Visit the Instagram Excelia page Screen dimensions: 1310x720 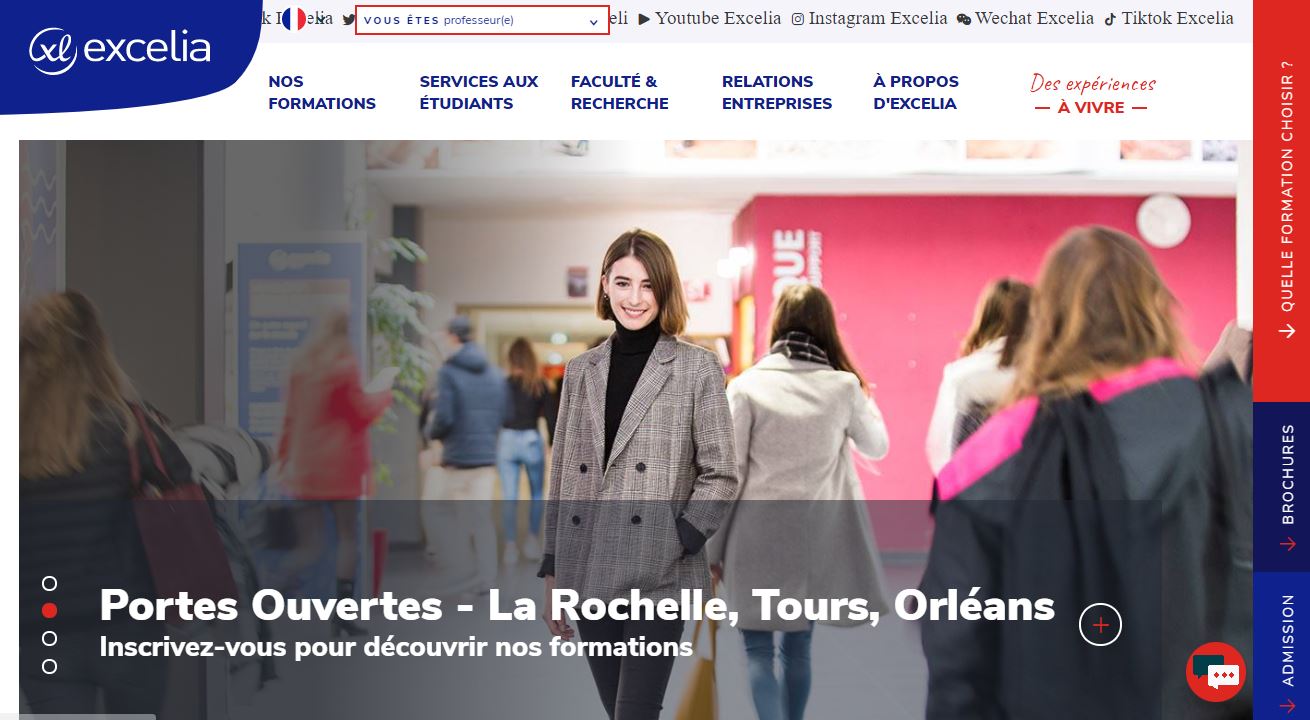[x=869, y=18]
